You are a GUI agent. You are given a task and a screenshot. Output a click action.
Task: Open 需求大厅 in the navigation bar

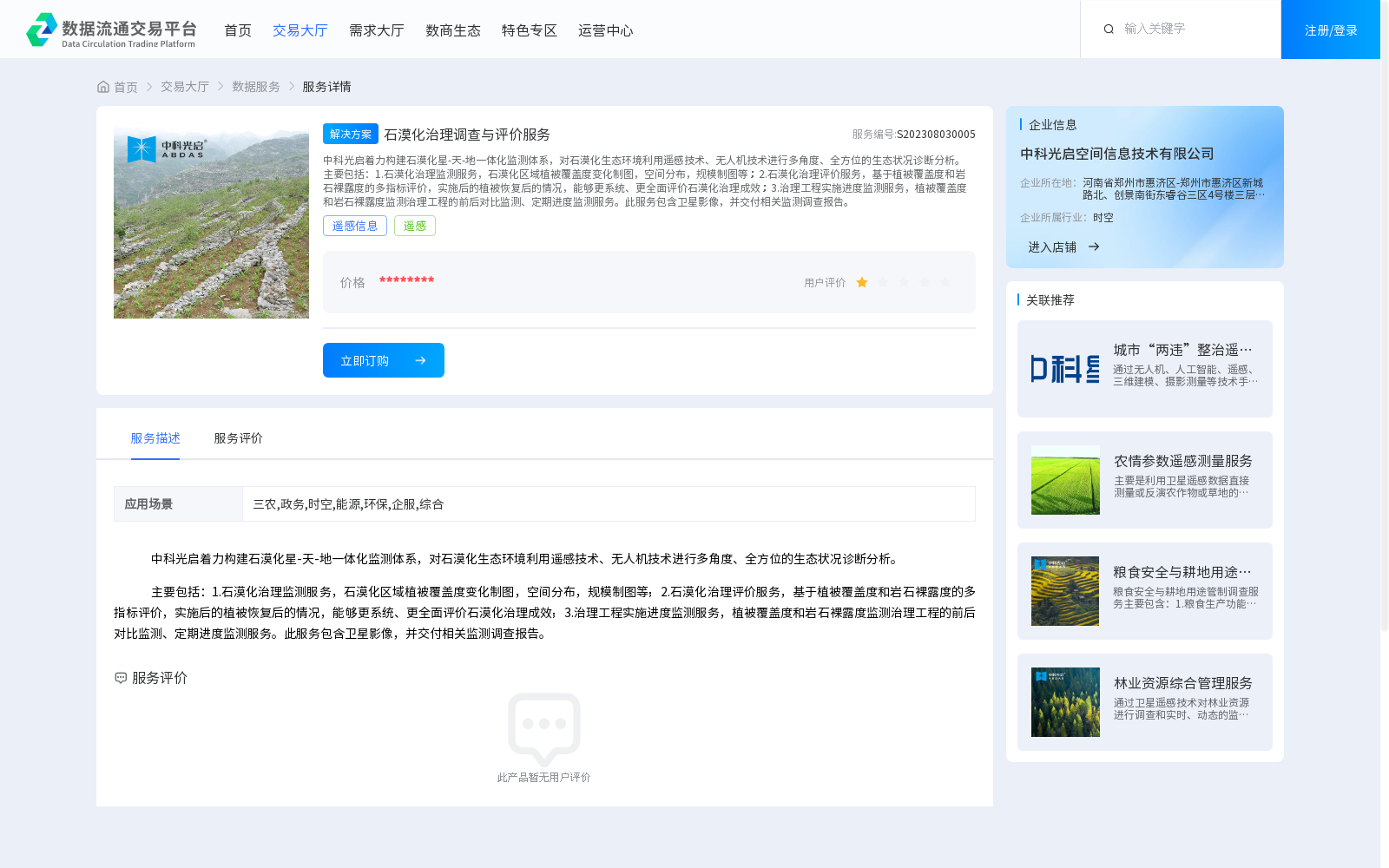[x=377, y=30]
